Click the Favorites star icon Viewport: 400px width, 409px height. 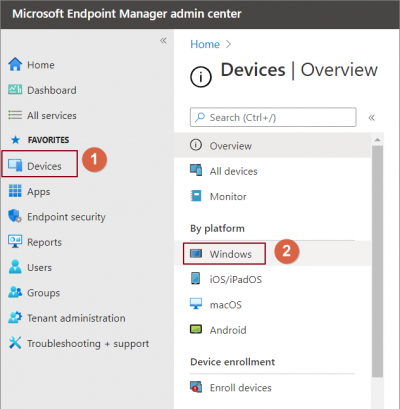[x=15, y=140]
